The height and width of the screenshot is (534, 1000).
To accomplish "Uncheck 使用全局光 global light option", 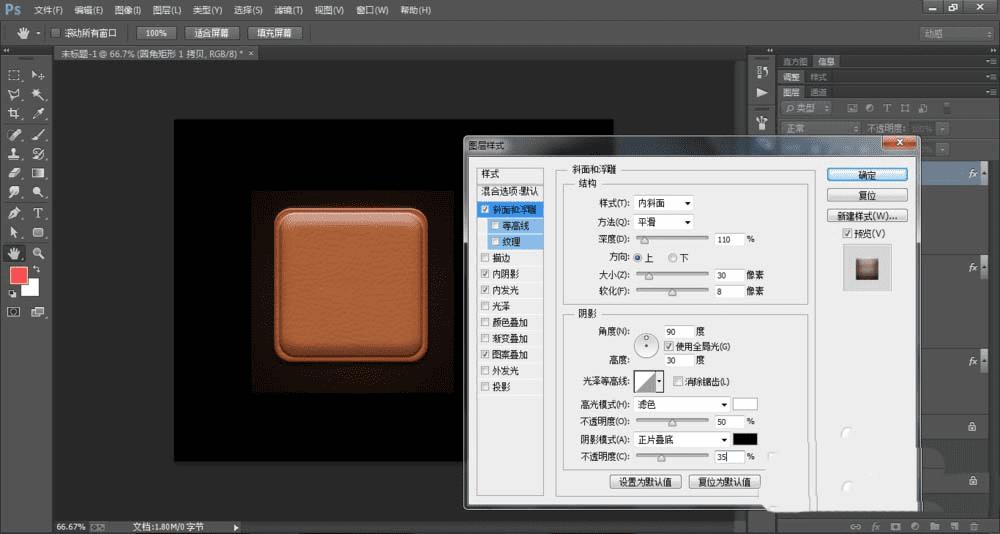I will 669,346.
